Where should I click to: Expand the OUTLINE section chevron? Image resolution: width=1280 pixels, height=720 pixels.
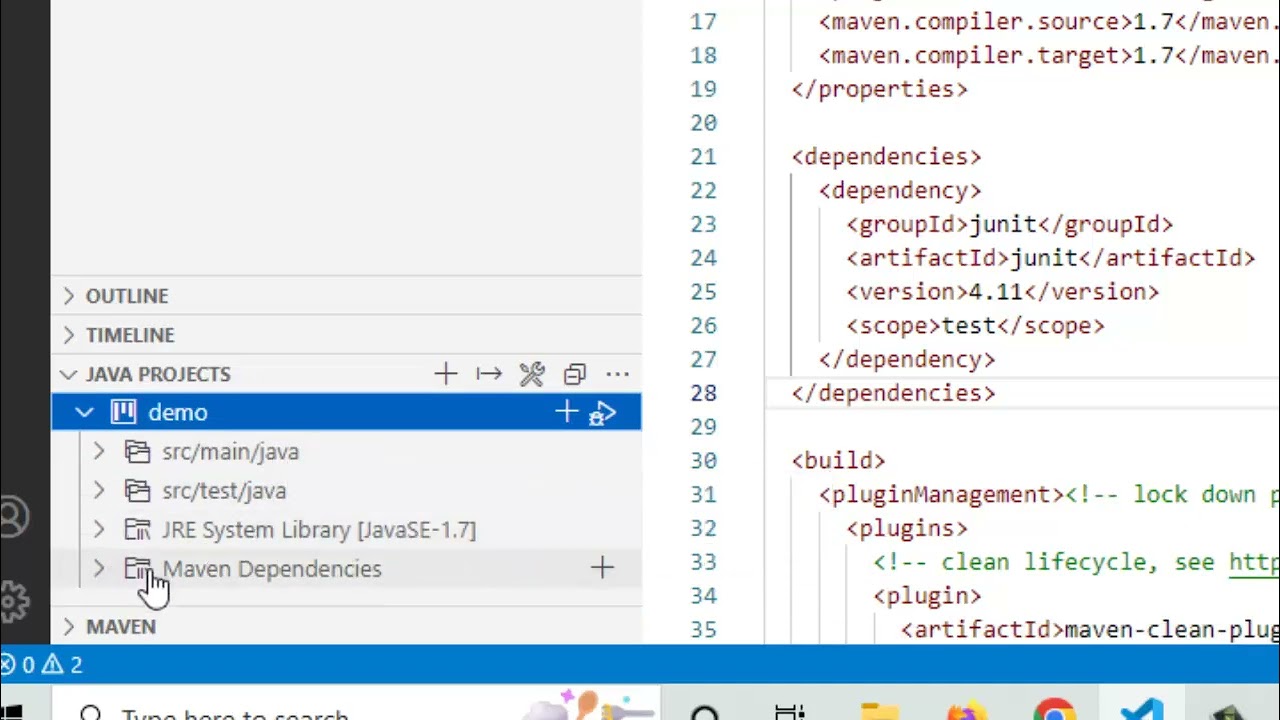[x=68, y=296]
